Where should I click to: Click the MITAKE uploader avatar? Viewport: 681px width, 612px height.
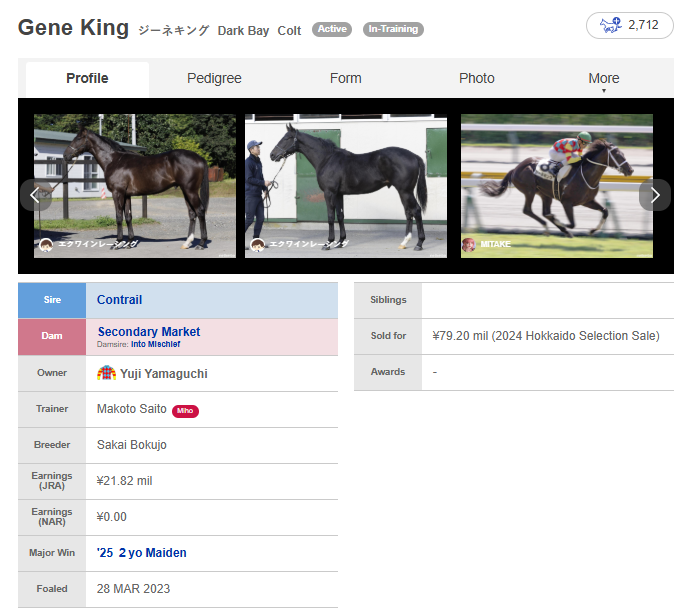click(468, 245)
